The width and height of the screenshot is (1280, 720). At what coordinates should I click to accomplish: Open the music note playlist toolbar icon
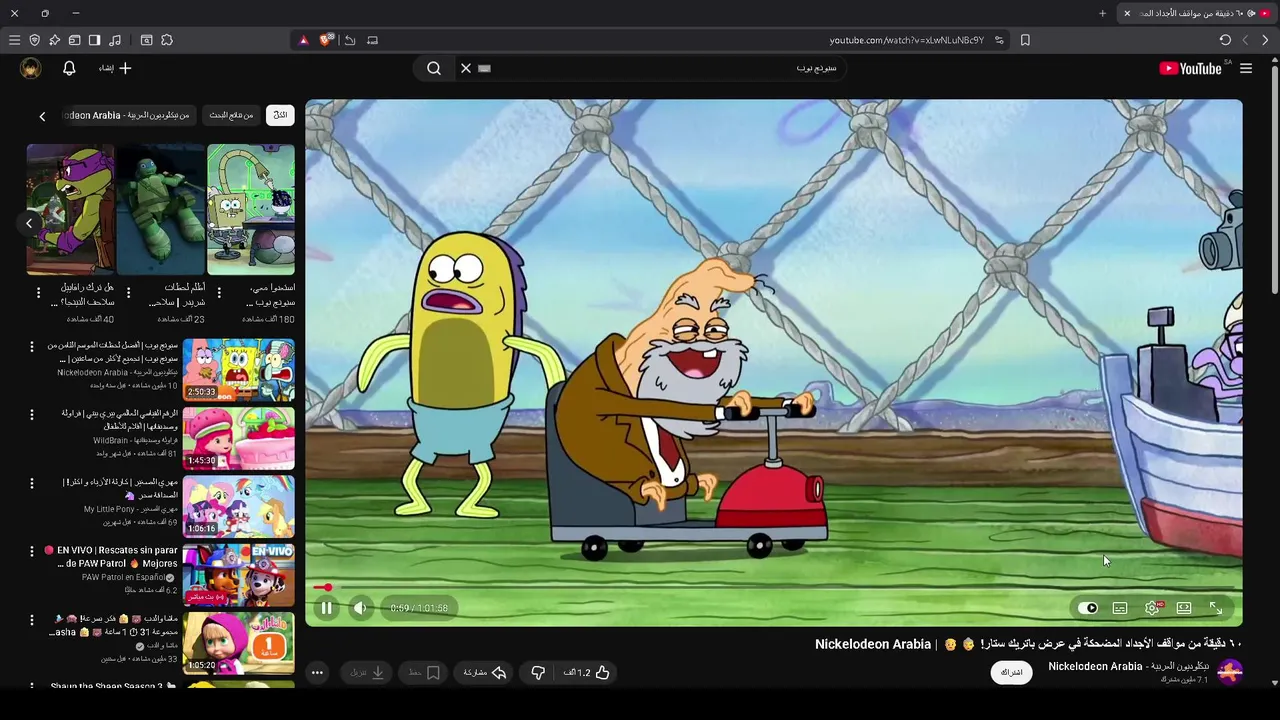pyautogui.click(x=115, y=40)
